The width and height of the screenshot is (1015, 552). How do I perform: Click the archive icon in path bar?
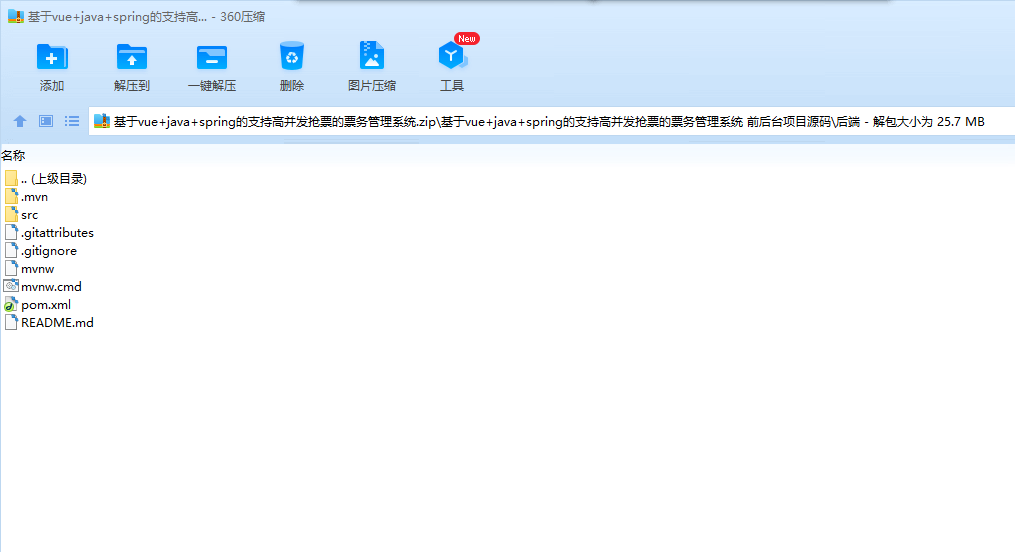pos(102,121)
